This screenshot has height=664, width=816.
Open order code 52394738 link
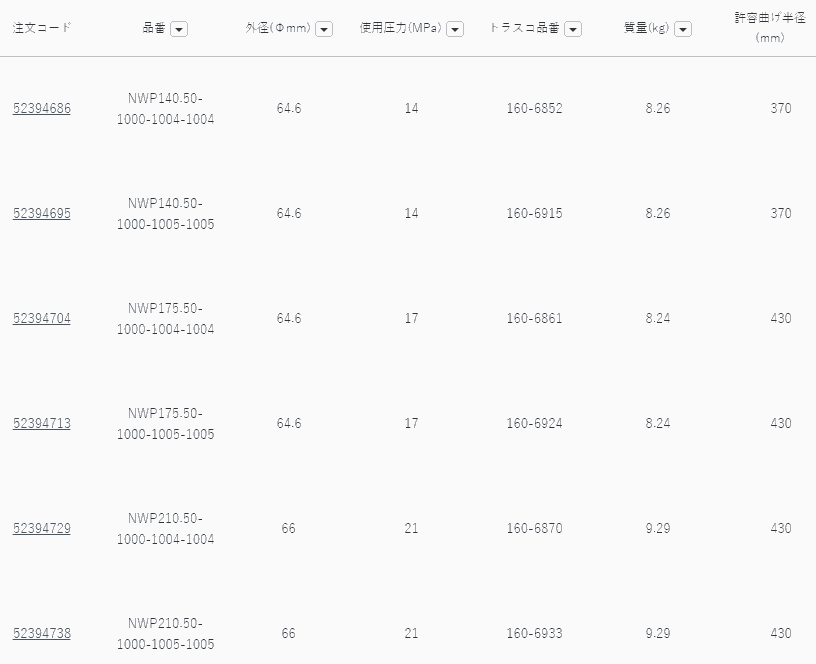[42, 633]
